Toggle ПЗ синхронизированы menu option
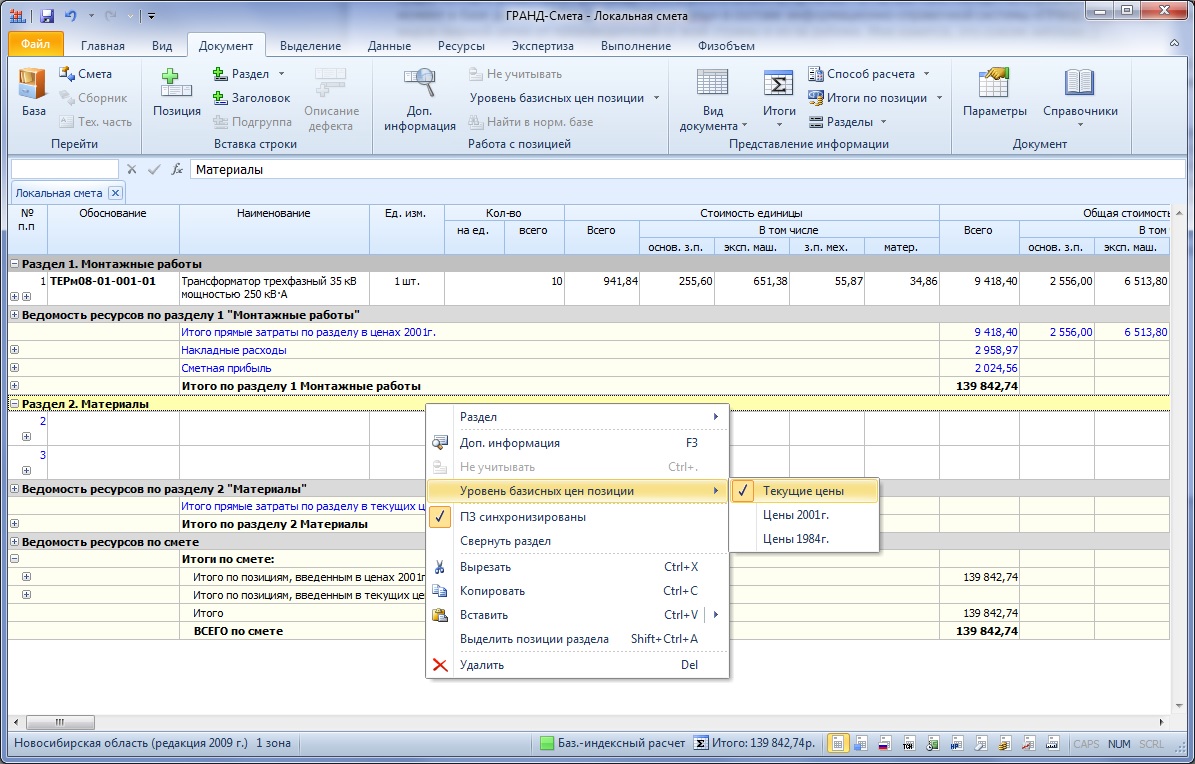This screenshot has height=764, width=1195. 522,517
